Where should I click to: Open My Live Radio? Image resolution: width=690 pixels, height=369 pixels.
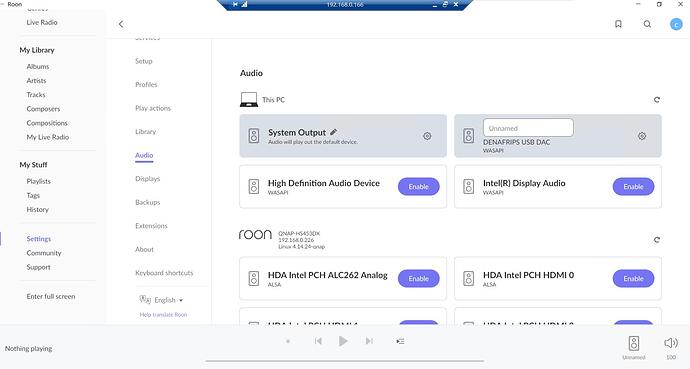pyautogui.click(x=48, y=137)
